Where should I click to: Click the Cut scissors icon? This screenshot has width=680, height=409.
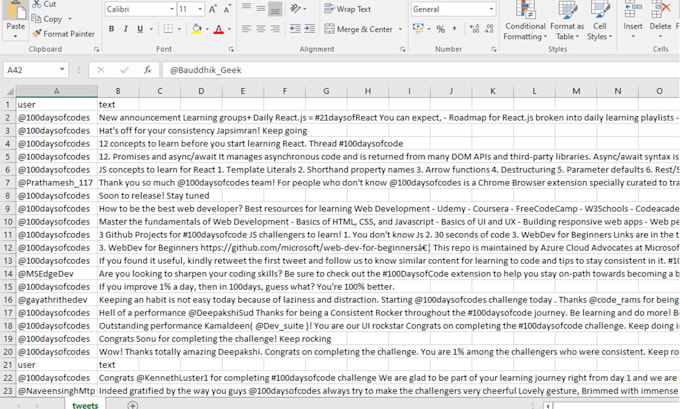tap(36, 4)
